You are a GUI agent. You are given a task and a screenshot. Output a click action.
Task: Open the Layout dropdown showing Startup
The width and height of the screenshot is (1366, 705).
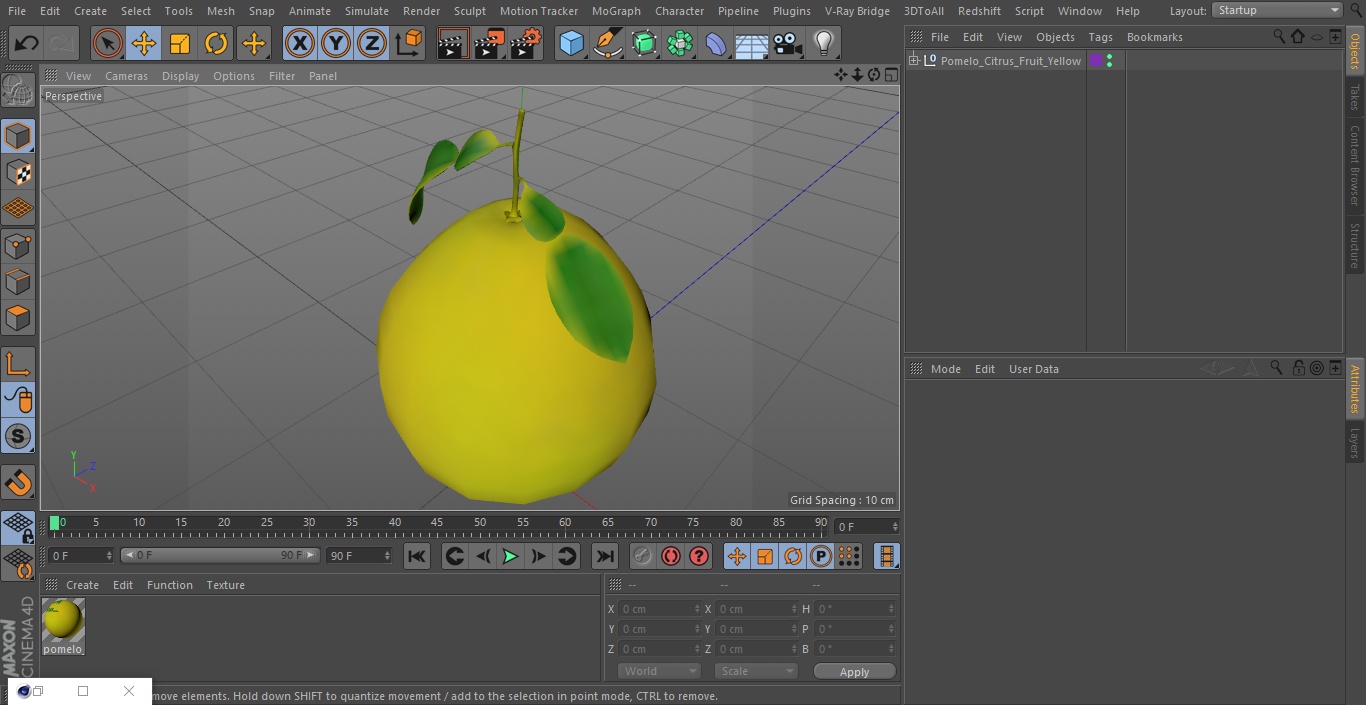[x=1278, y=10]
